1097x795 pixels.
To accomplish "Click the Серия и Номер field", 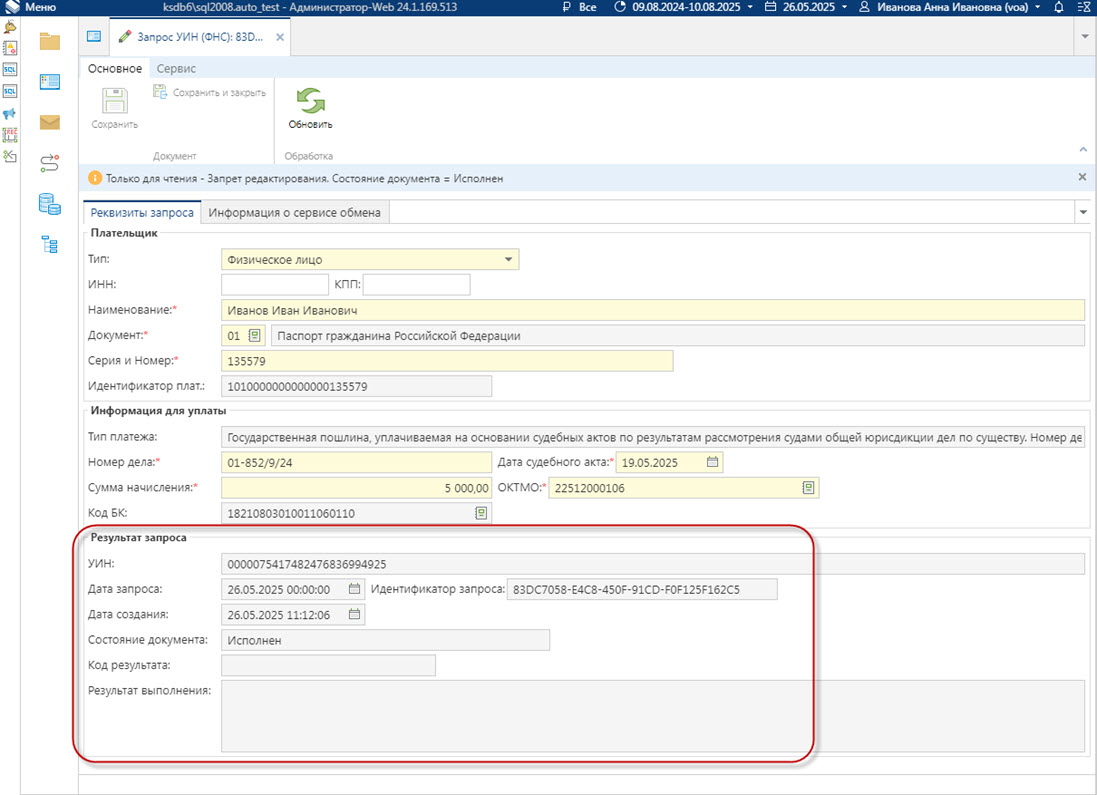I will pos(447,361).
